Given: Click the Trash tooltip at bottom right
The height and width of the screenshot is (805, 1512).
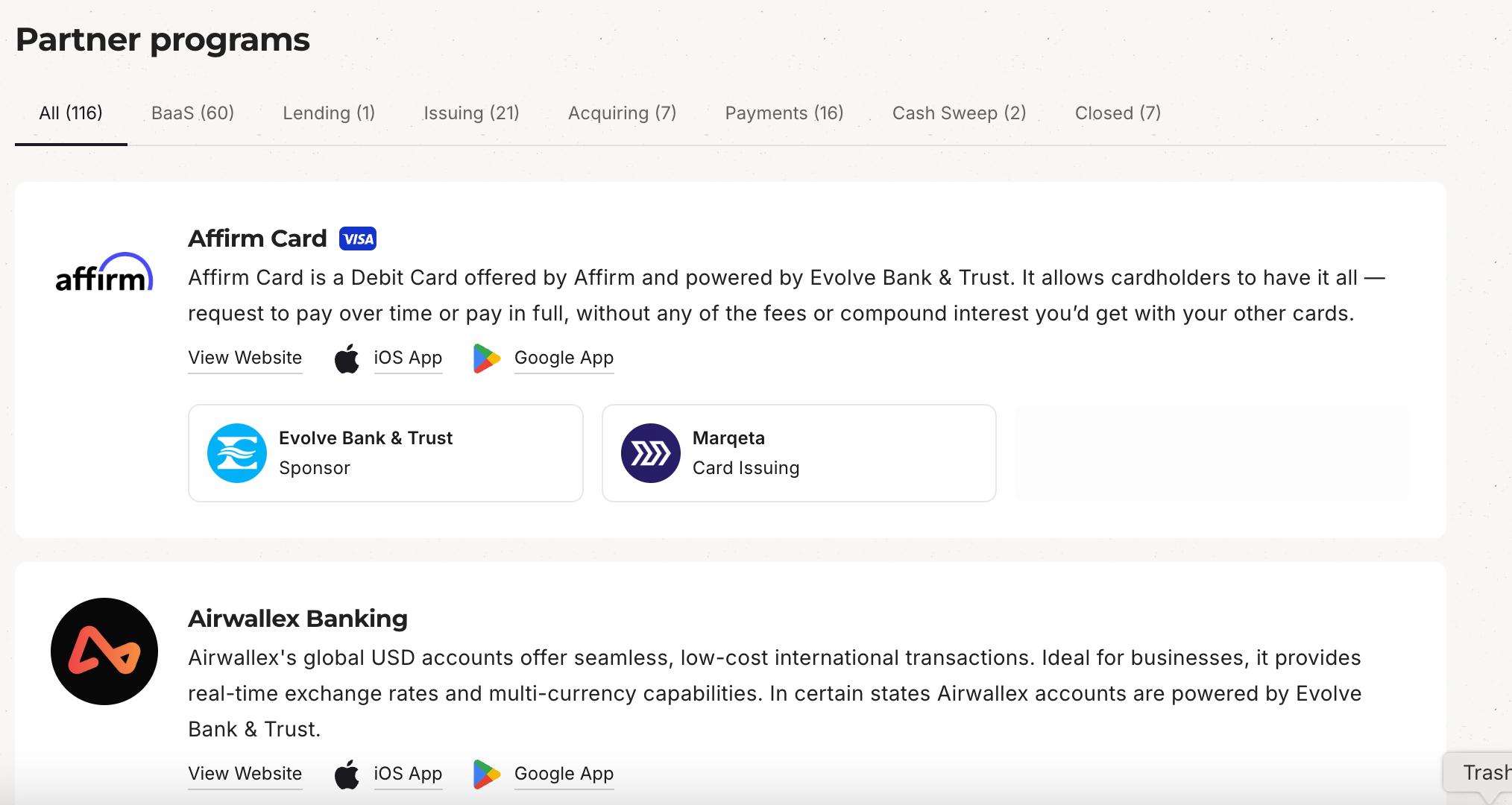Looking at the screenshot, I should (1484, 773).
